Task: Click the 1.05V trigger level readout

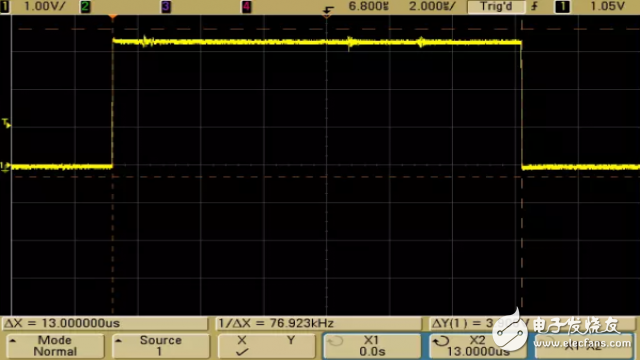Action: pos(607,6)
